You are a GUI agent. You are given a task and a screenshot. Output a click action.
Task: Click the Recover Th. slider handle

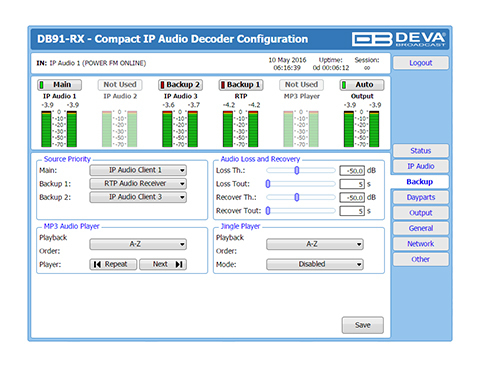coord(297,197)
